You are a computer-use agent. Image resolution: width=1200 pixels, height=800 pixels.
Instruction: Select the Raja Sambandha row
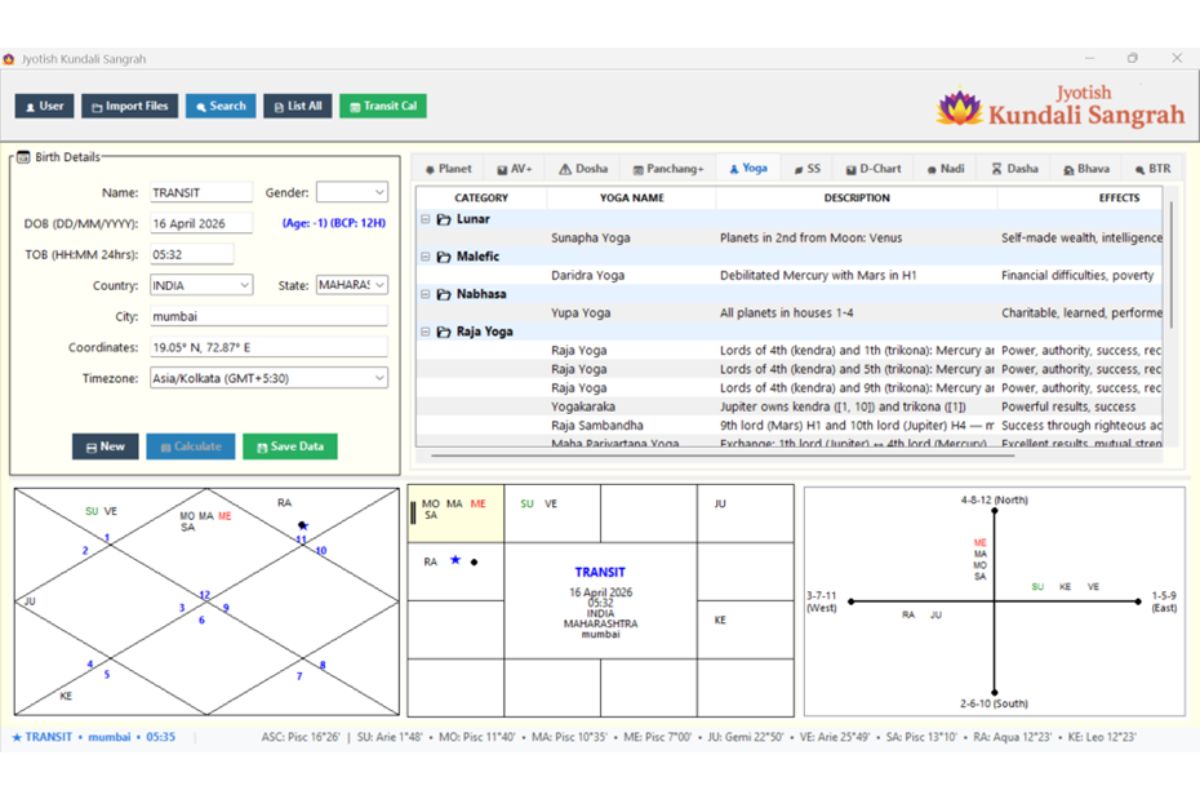790,425
